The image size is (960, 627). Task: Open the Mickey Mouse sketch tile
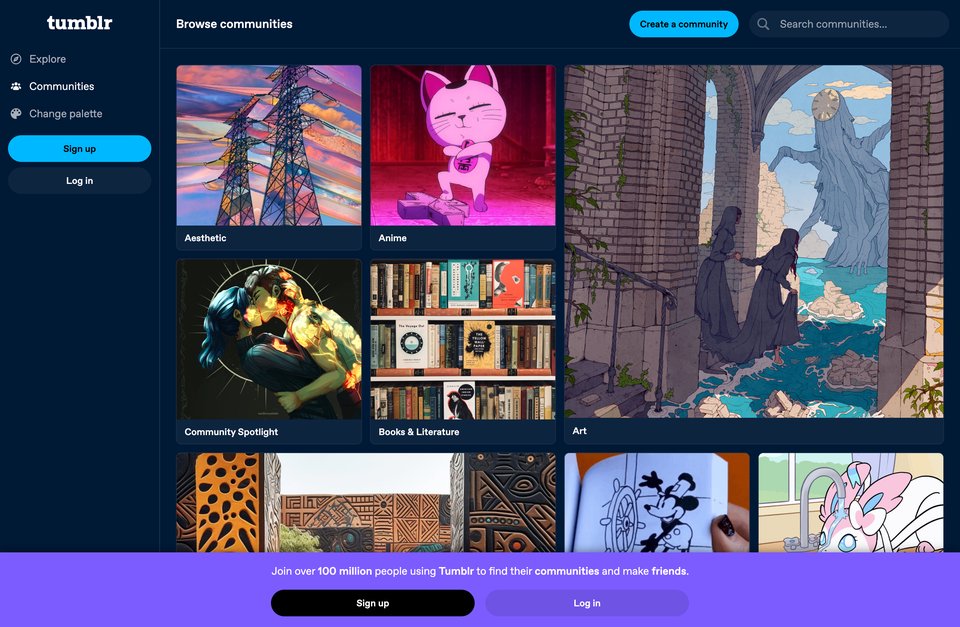[657, 503]
